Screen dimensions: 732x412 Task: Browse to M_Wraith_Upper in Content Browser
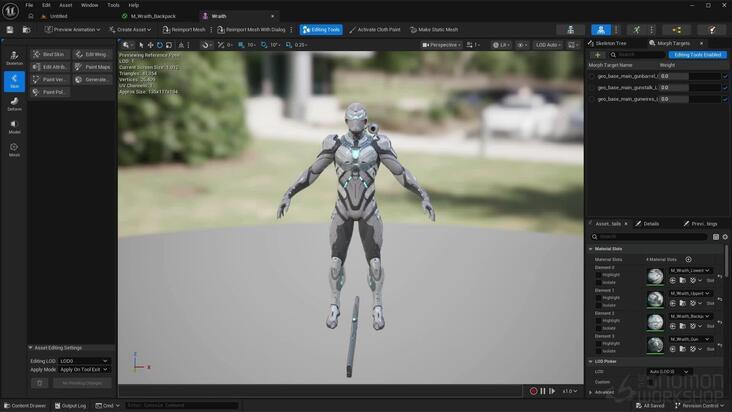pos(683,303)
